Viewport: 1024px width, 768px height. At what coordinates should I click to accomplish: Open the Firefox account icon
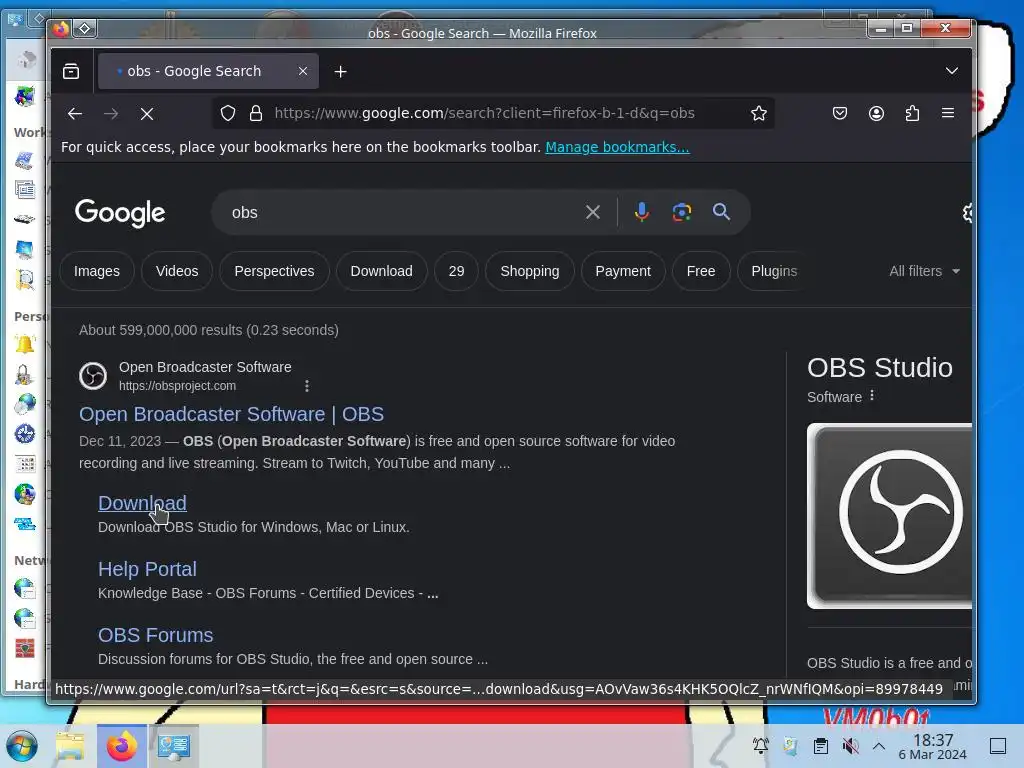[876, 113]
